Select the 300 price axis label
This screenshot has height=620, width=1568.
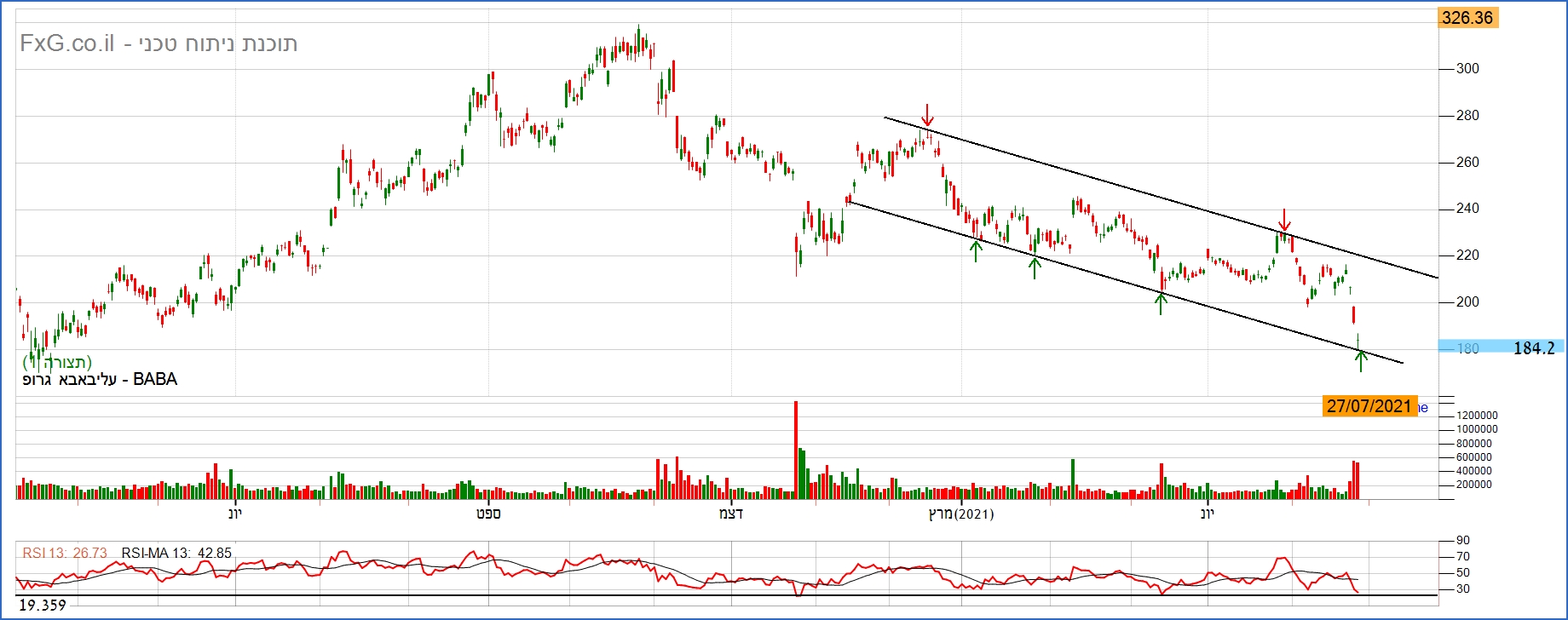[1467, 69]
